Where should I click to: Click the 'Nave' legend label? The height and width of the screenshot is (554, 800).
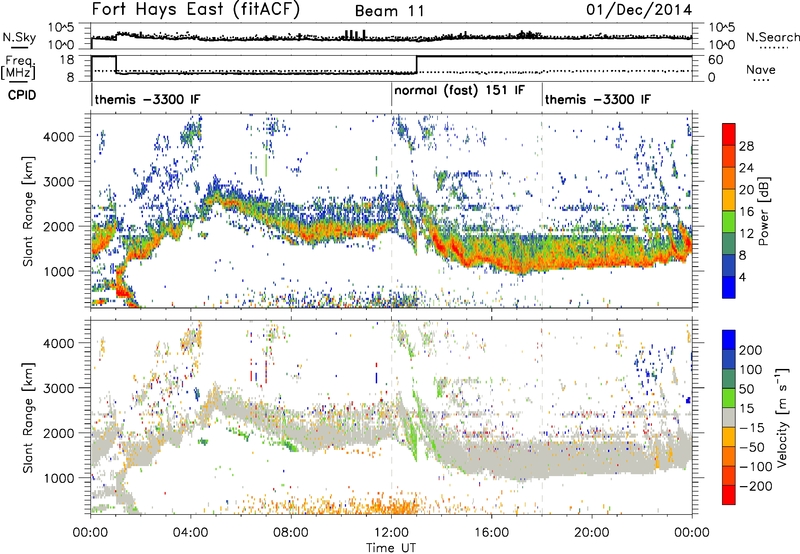point(761,69)
